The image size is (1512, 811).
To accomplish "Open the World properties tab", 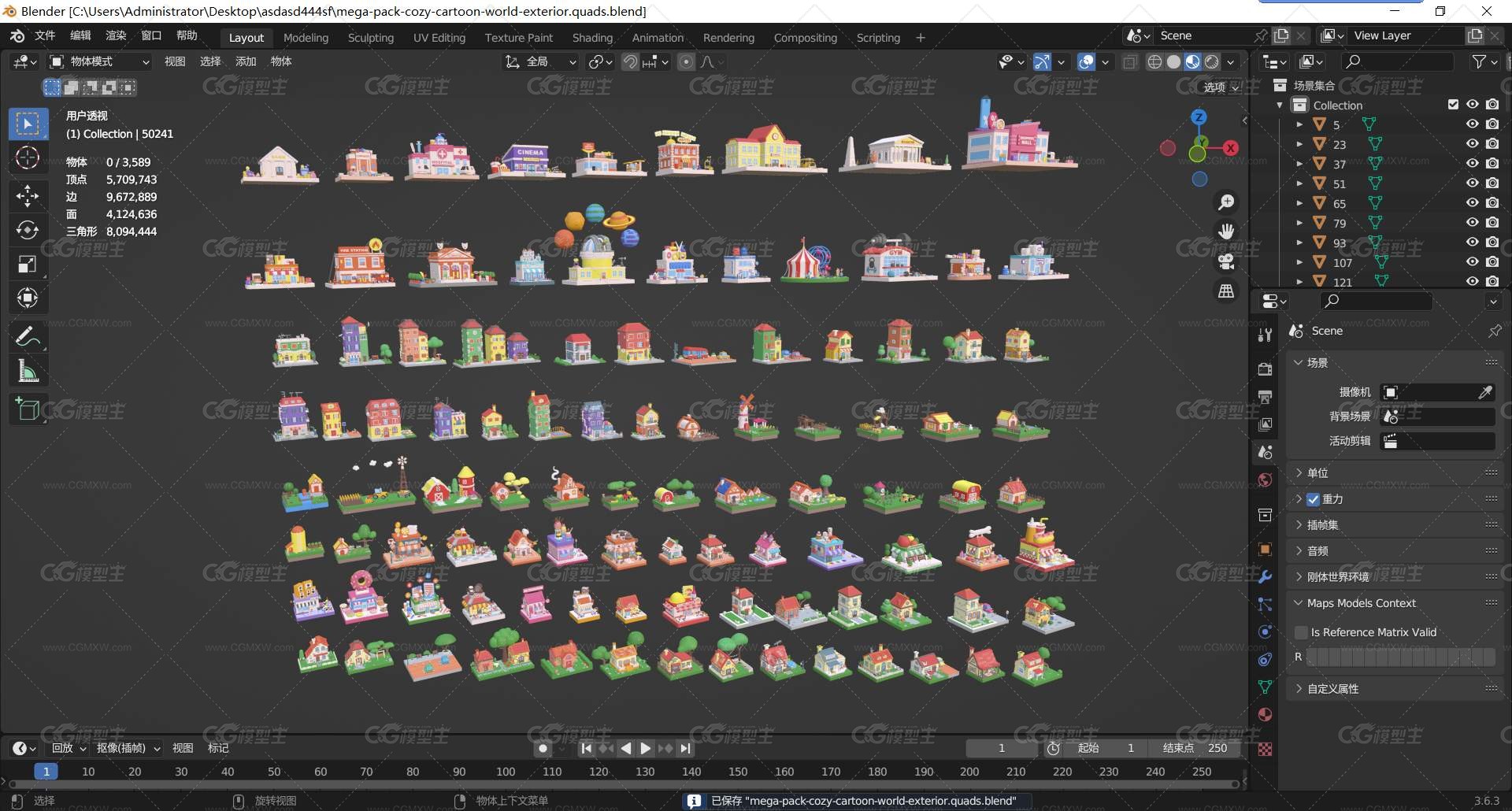I will click(x=1265, y=480).
